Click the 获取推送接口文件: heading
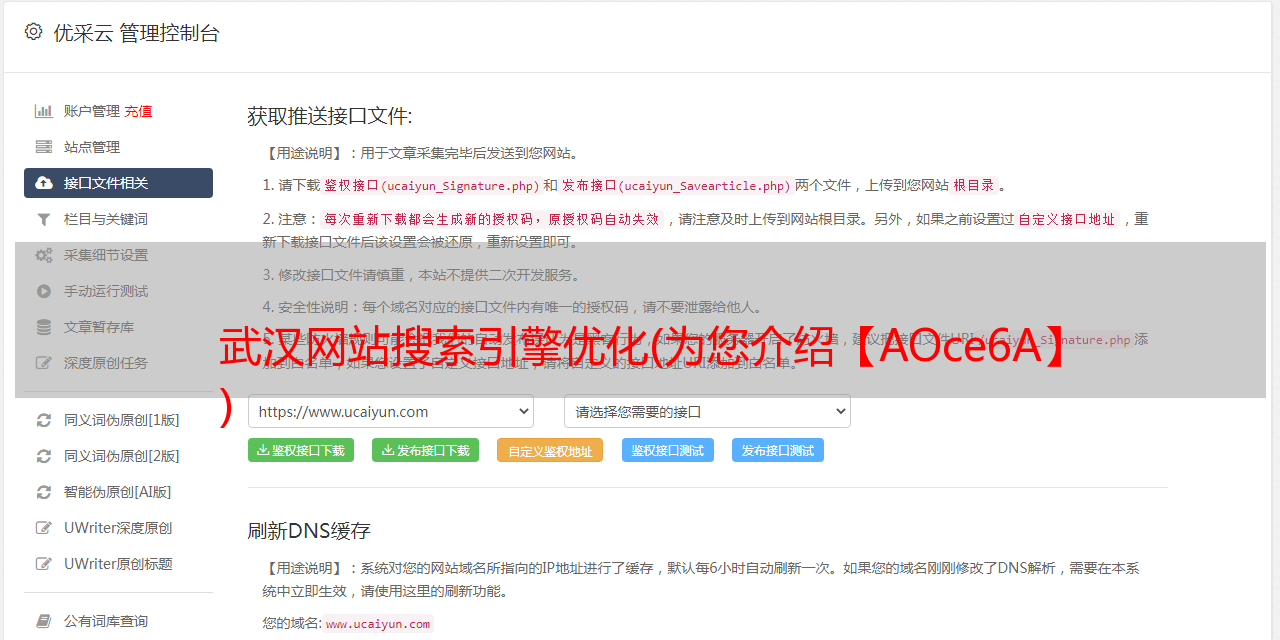The height and width of the screenshot is (640, 1280). 330,116
